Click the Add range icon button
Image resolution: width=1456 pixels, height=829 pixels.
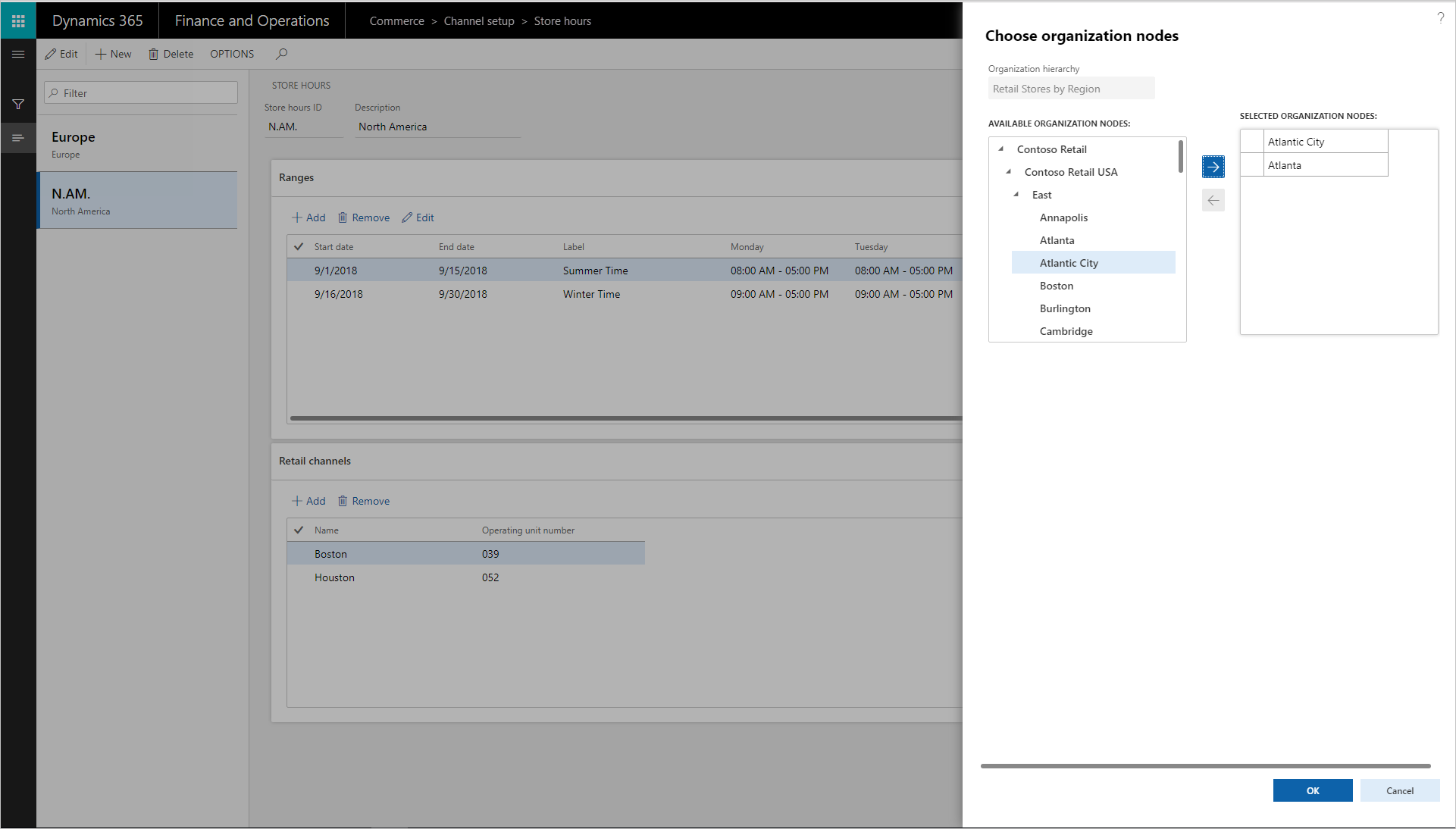coord(307,217)
